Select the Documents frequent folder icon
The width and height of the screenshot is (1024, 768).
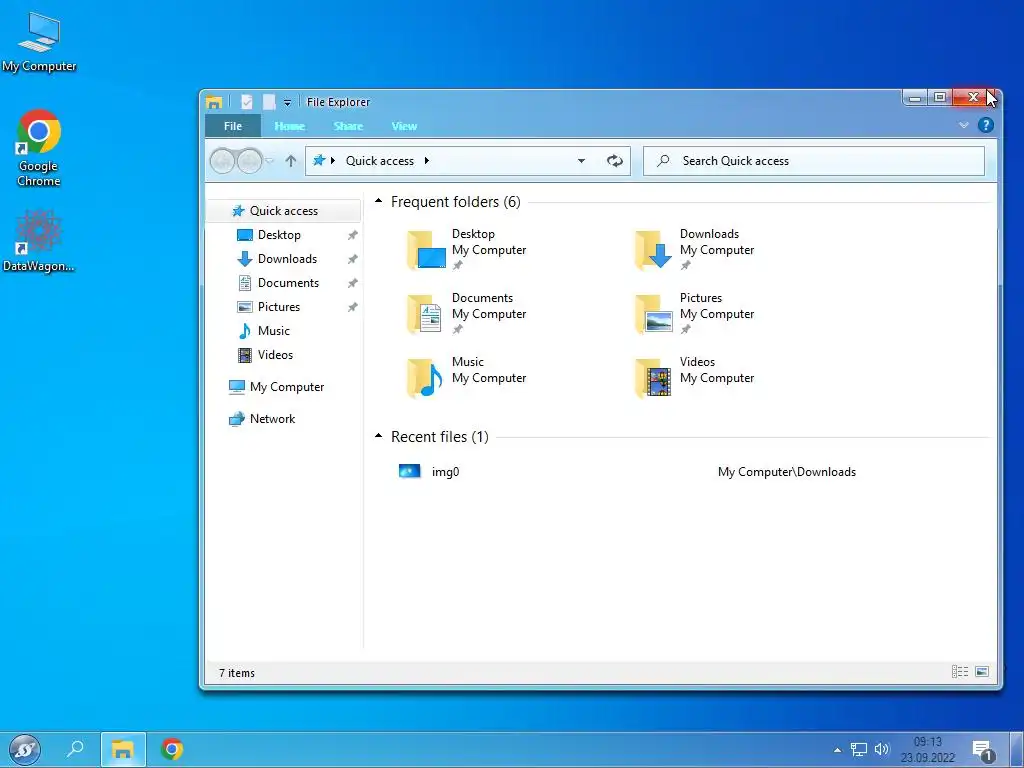click(x=426, y=313)
